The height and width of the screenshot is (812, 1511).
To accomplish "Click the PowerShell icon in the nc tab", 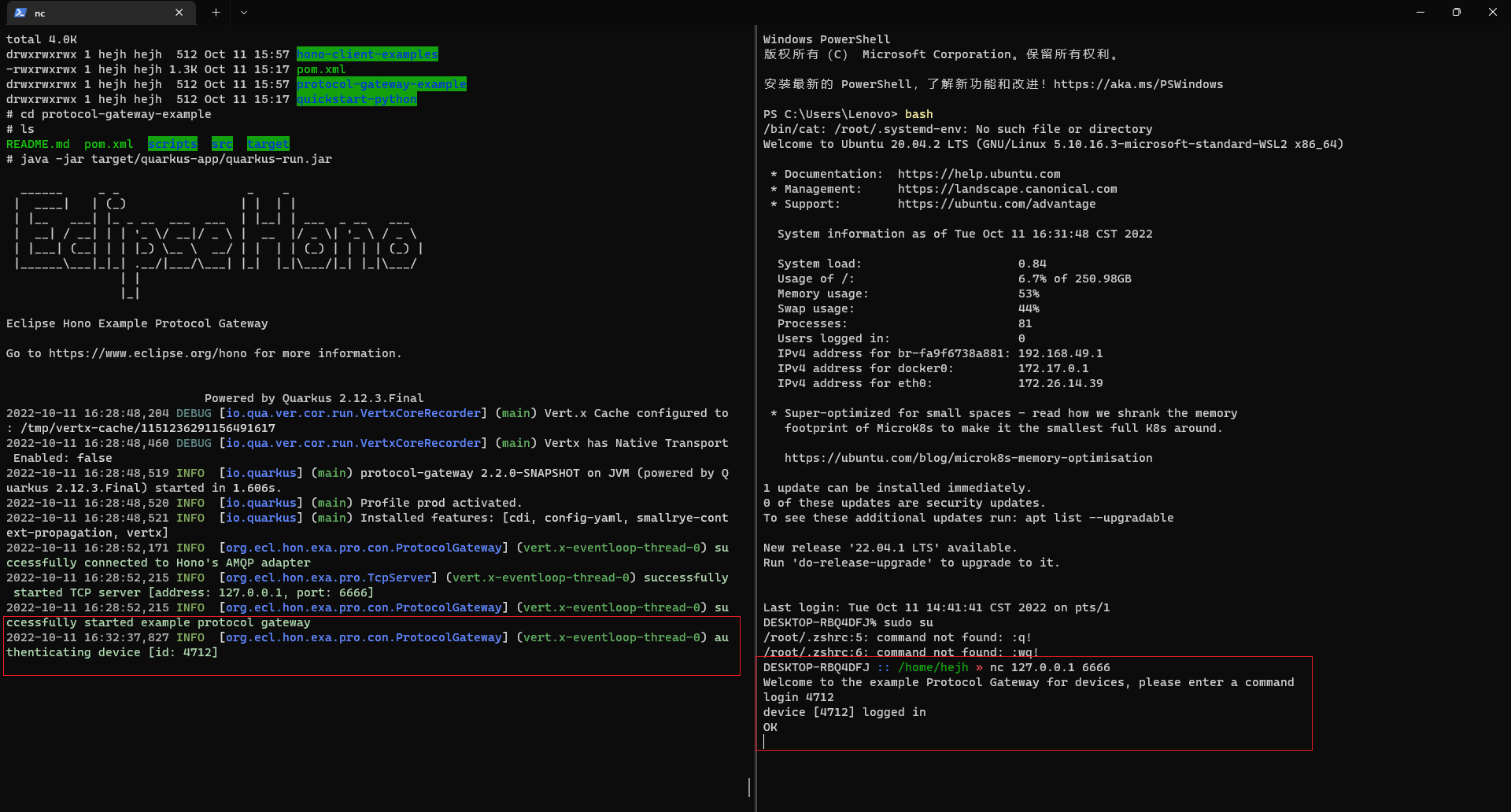I will click(20, 13).
